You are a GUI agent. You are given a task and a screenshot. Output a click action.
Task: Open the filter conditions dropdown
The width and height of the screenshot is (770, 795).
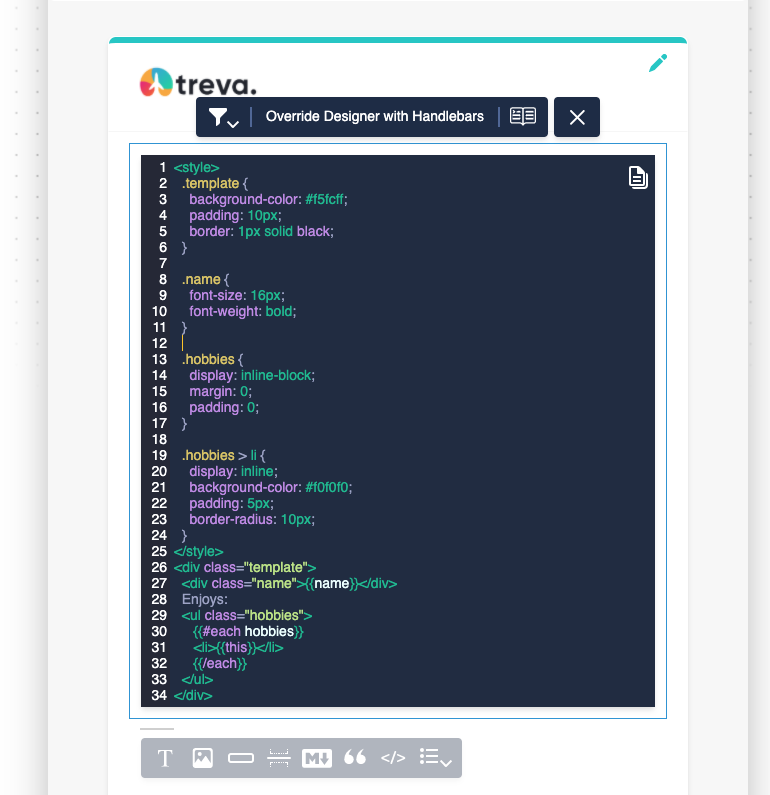point(224,117)
